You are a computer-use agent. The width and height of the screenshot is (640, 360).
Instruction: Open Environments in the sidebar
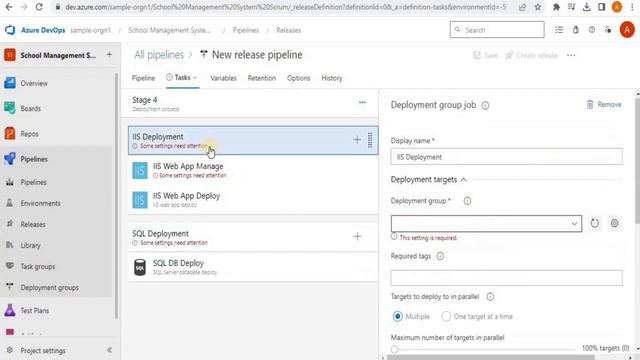pos(40,203)
